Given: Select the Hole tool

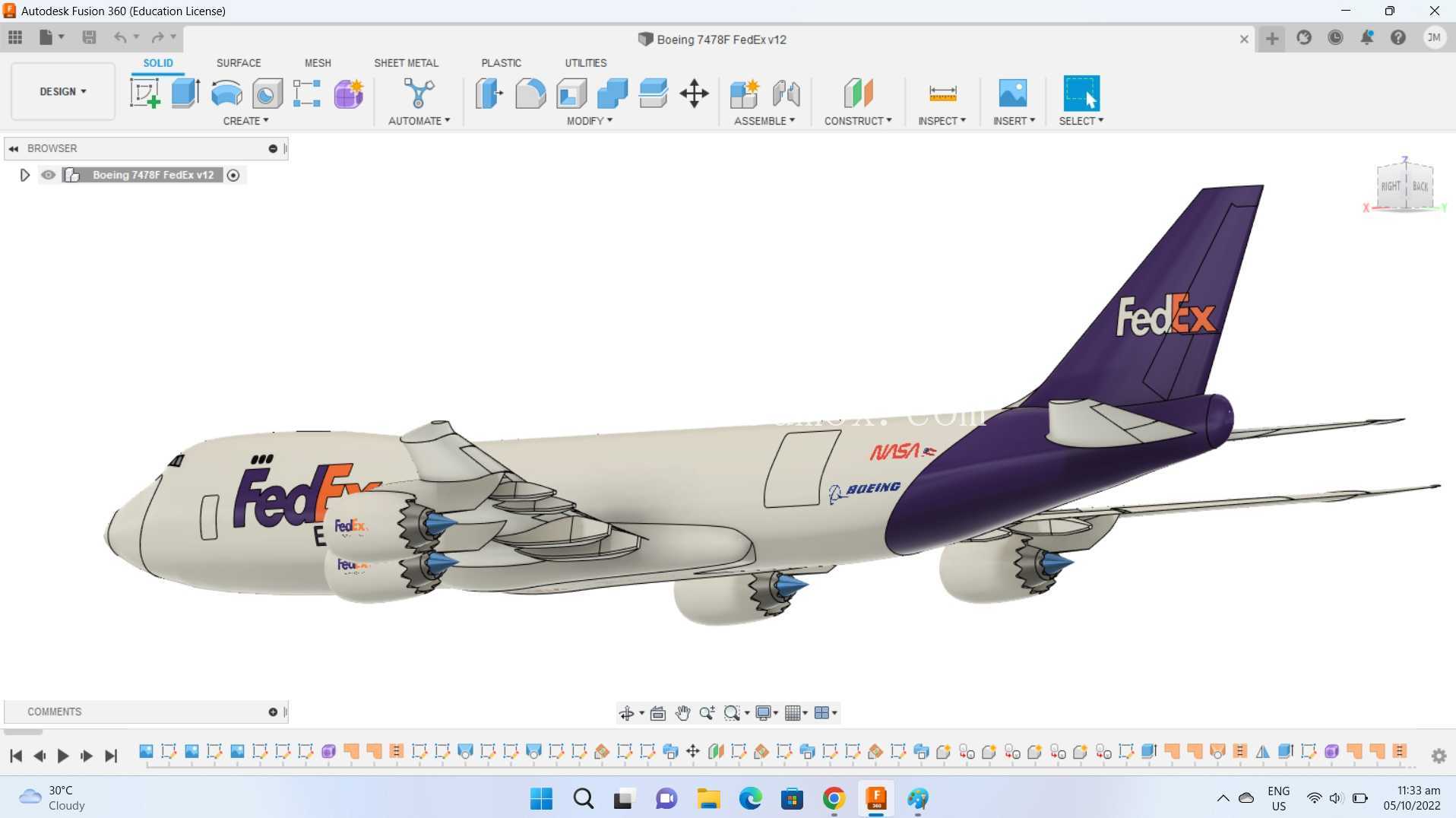Looking at the screenshot, I should pyautogui.click(x=267, y=94).
